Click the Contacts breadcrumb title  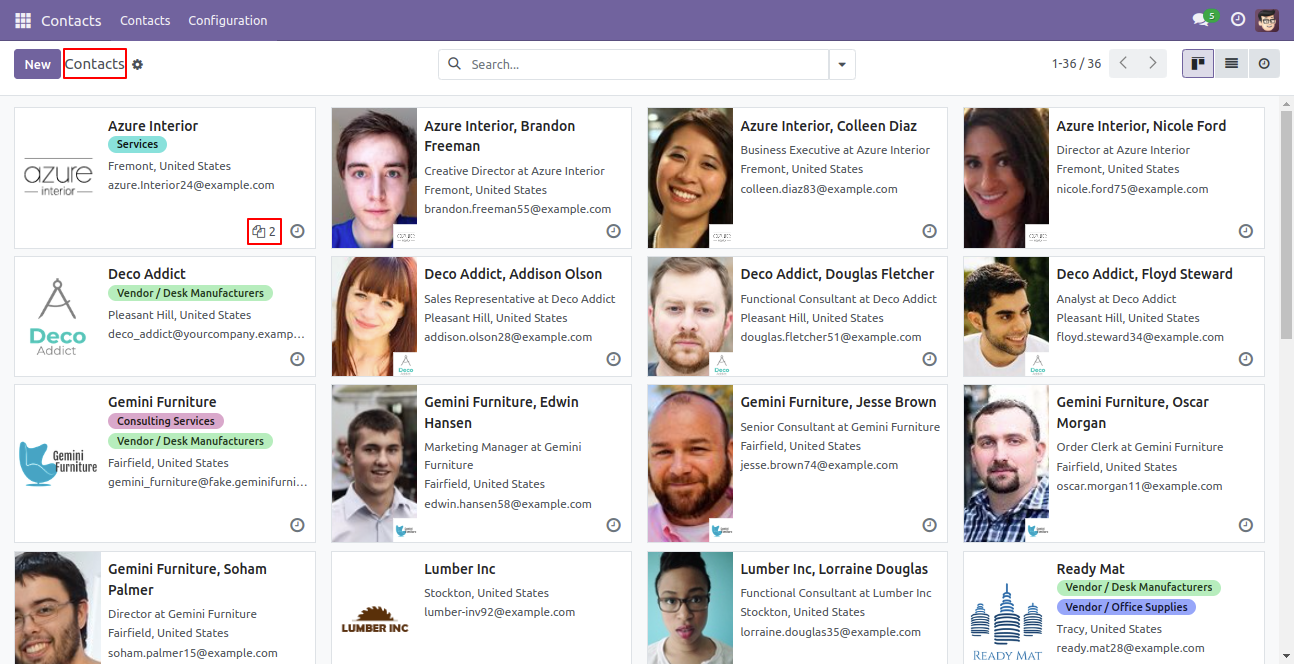coord(95,64)
